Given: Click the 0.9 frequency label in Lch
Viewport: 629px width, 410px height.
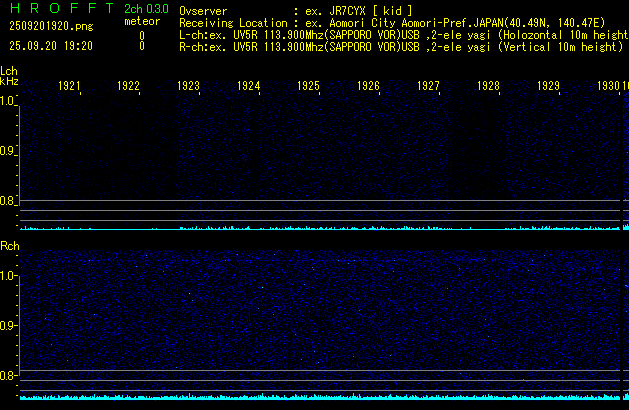Looking at the screenshot, I should point(9,152).
